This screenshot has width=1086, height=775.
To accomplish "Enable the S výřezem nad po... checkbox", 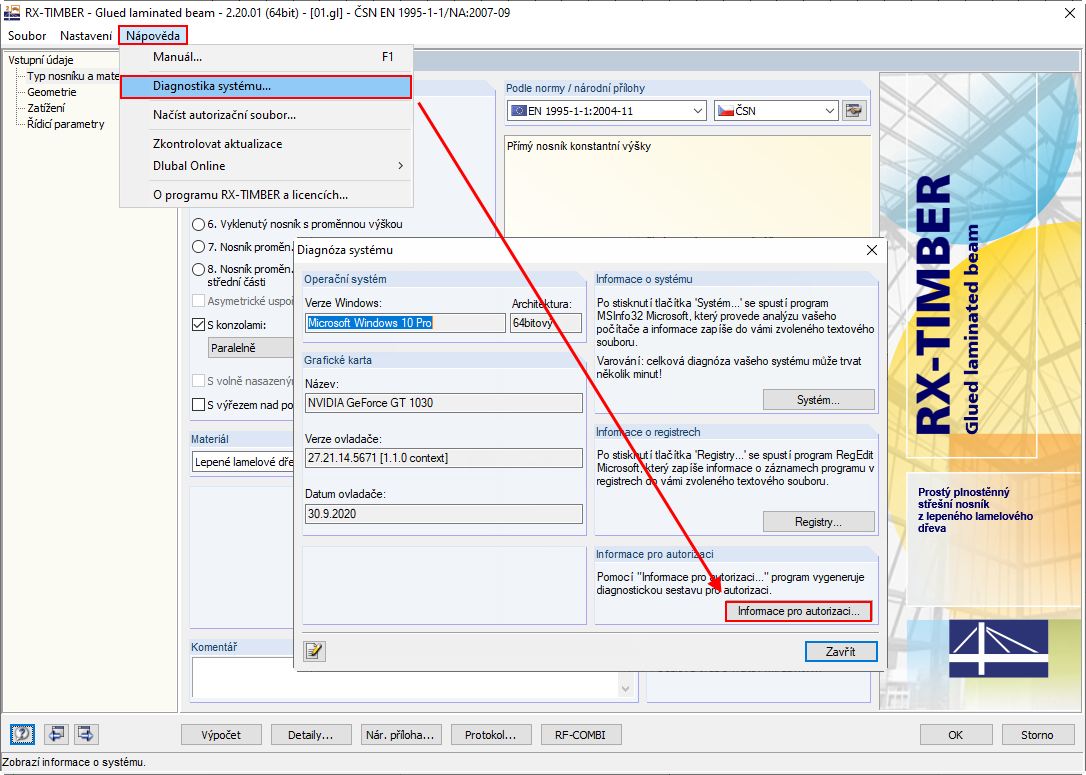I will 198,404.
